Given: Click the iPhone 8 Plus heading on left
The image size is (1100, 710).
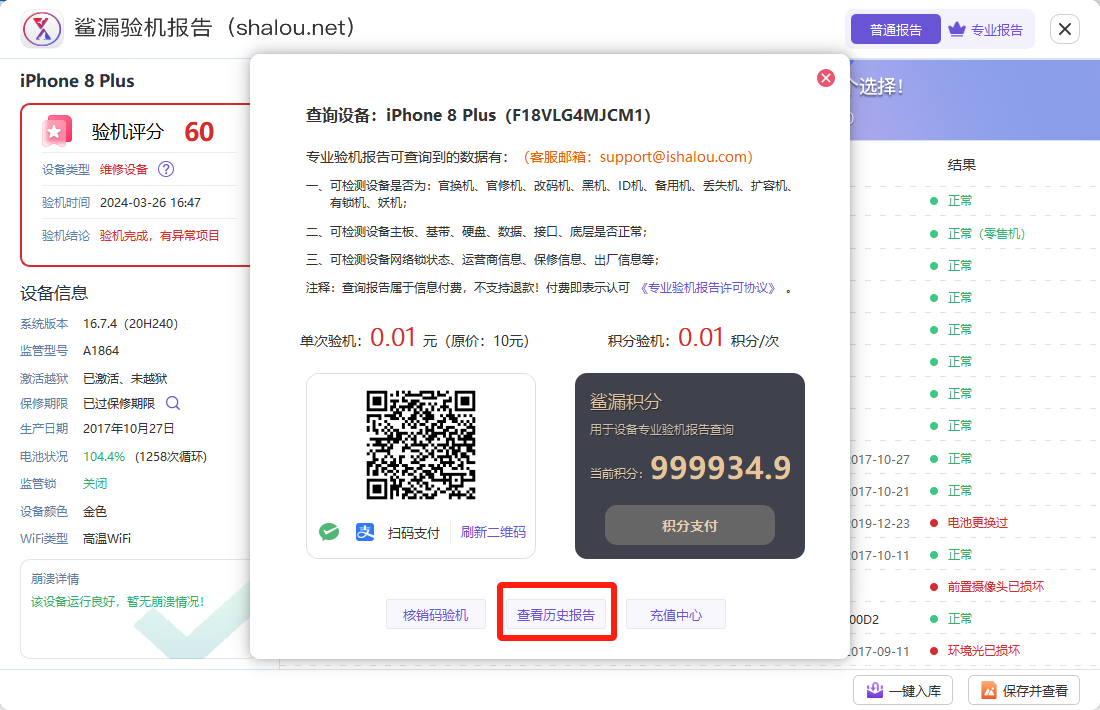Looking at the screenshot, I should [77, 81].
